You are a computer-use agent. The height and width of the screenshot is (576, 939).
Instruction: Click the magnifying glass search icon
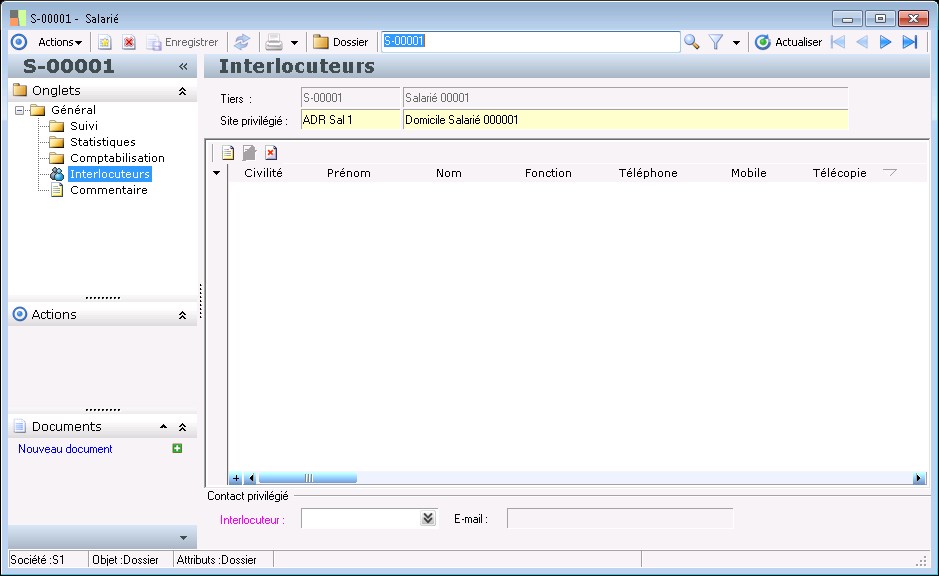click(x=691, y=42)
